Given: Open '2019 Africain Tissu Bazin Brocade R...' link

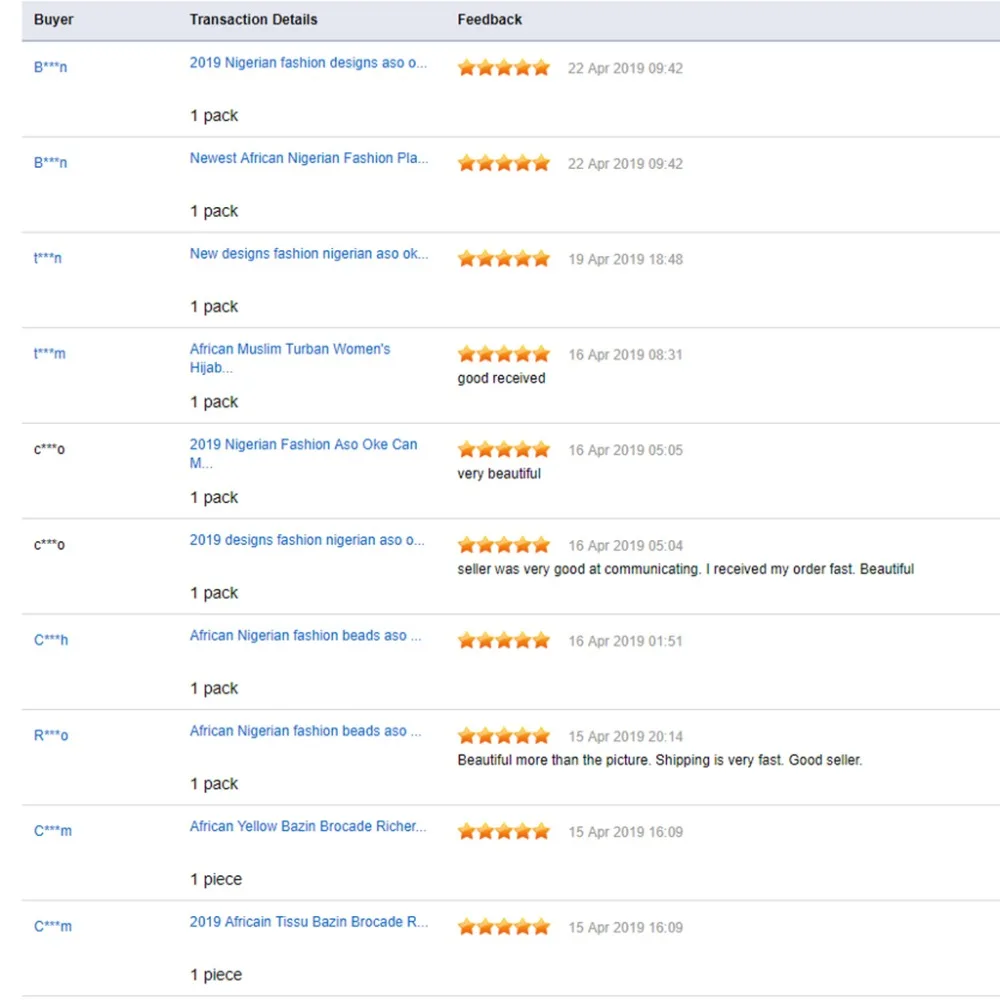Looking at the screenshot, I should click(309, 922).
